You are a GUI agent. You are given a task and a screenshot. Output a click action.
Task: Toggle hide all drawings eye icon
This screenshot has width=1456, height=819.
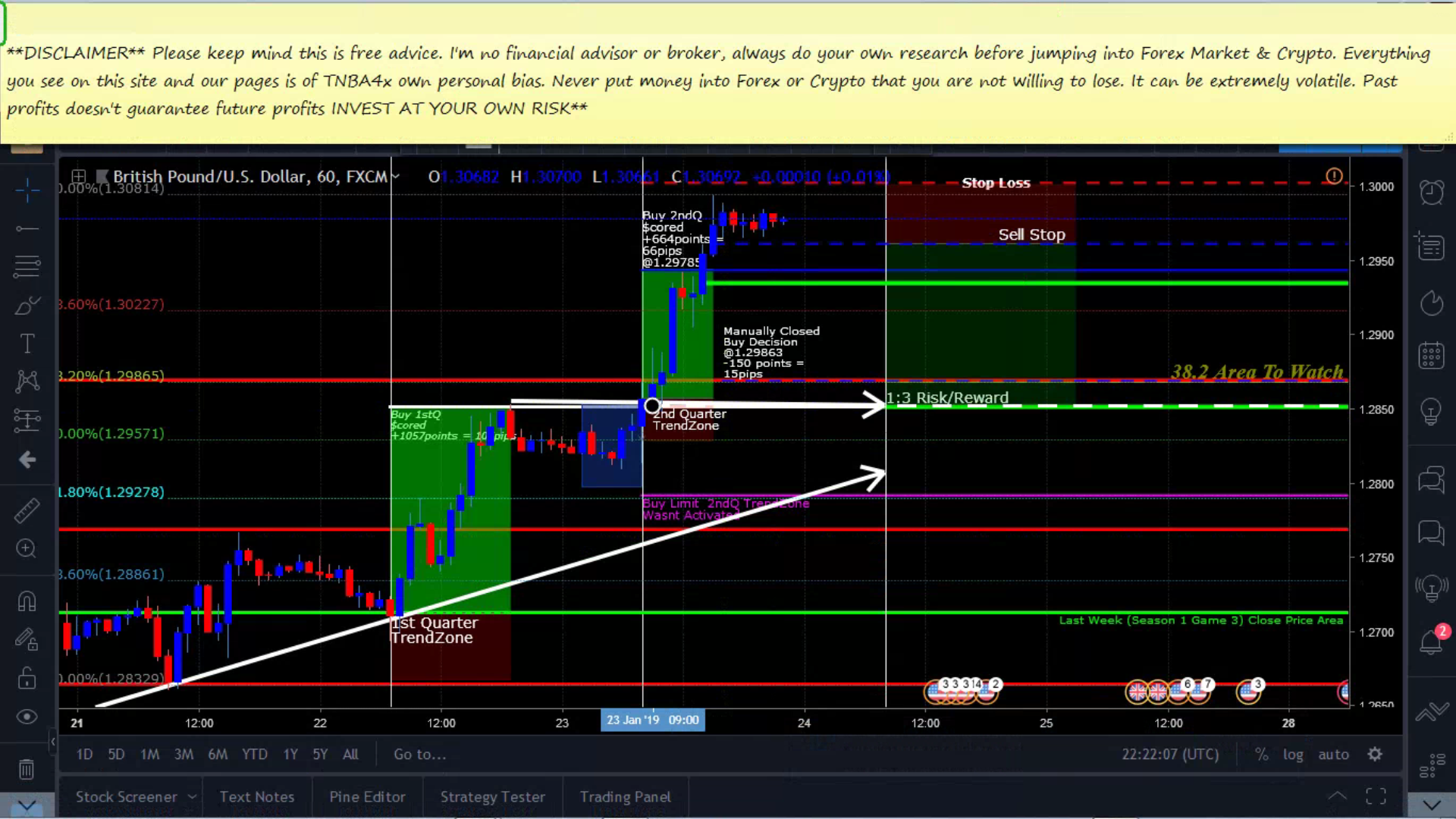(x=27, y=717)
